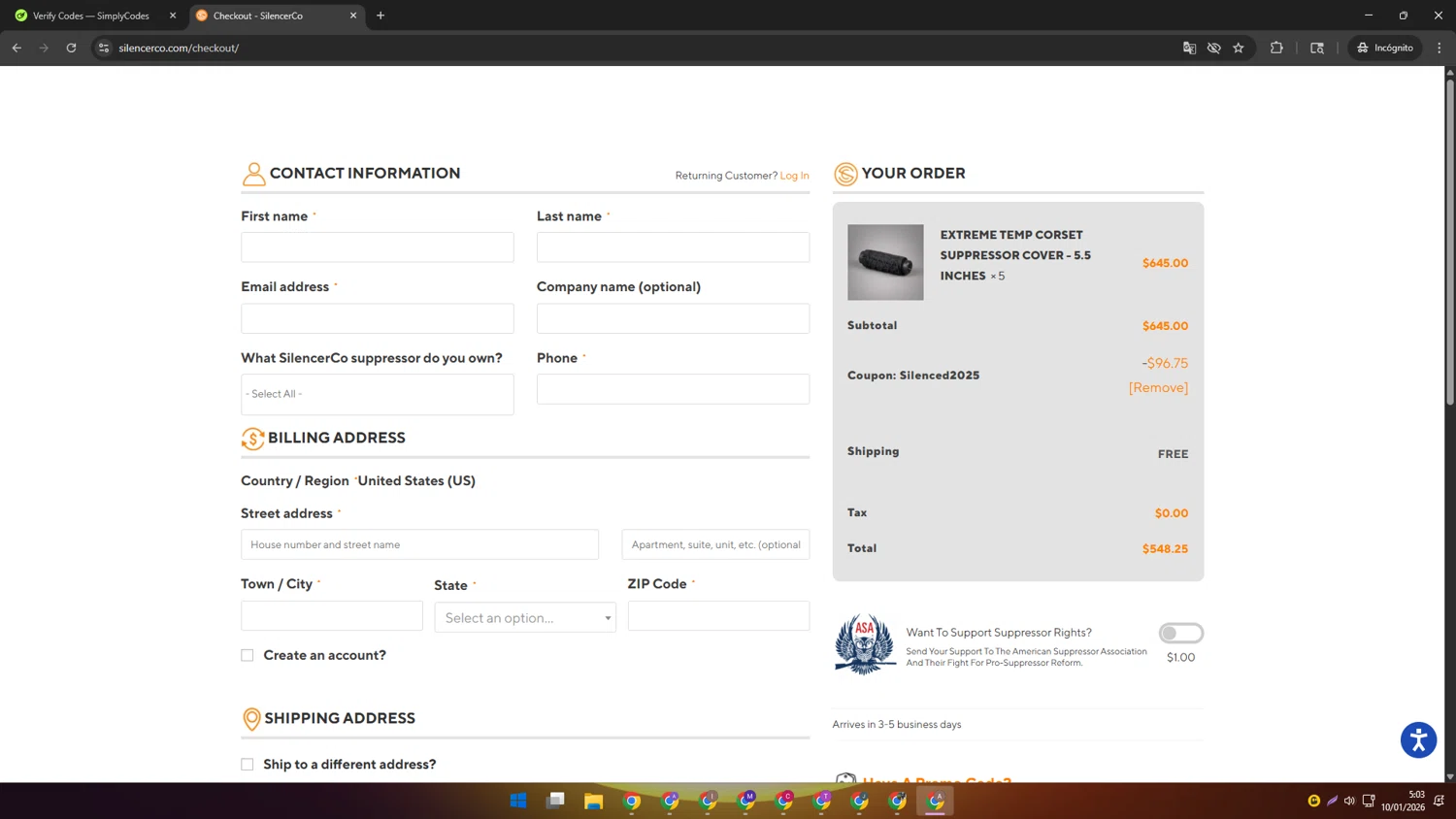Click the Shipping FREE value
1456x819 pixels.
tap(1173, 454)
